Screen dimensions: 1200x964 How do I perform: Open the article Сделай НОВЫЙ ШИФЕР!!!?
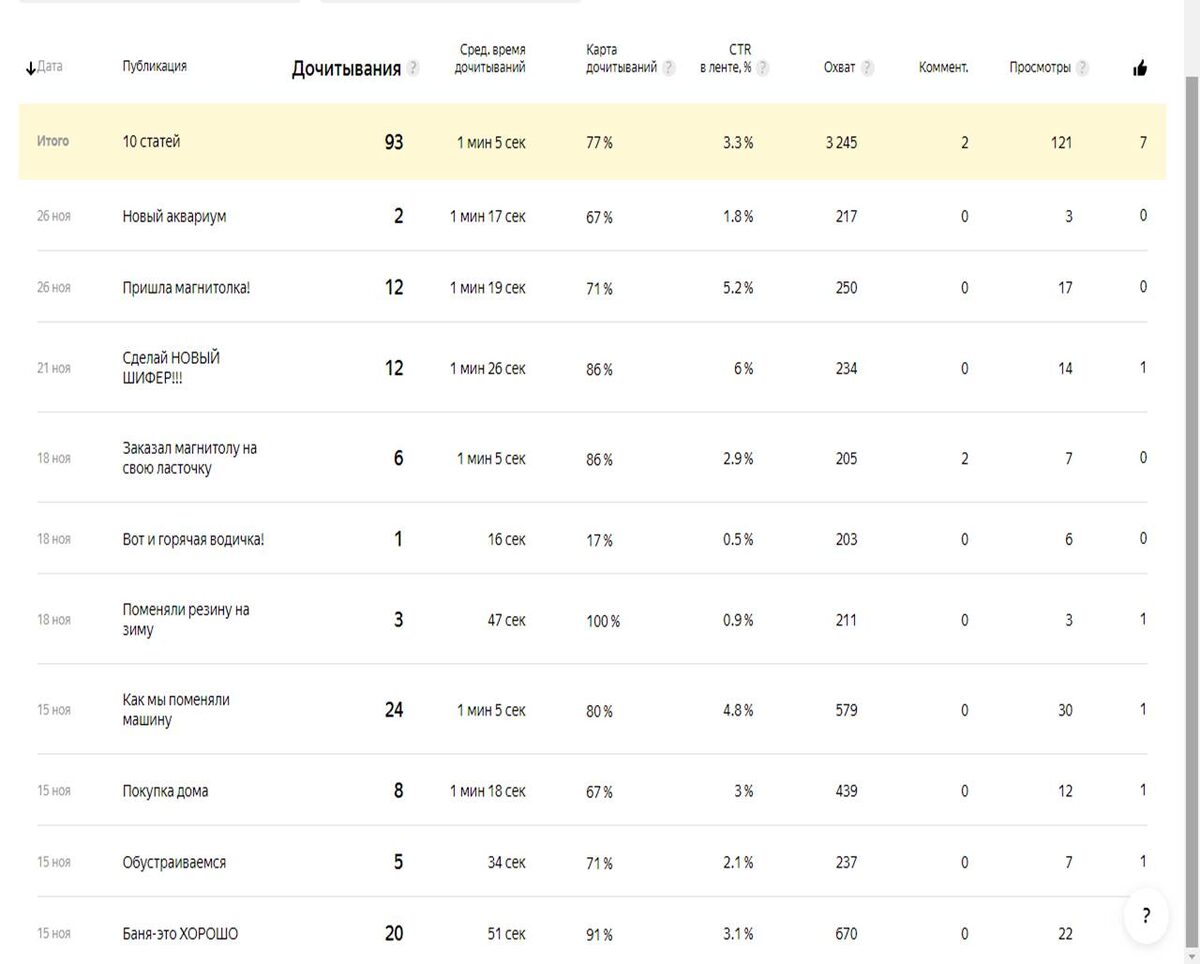click(x=171, y=368)
